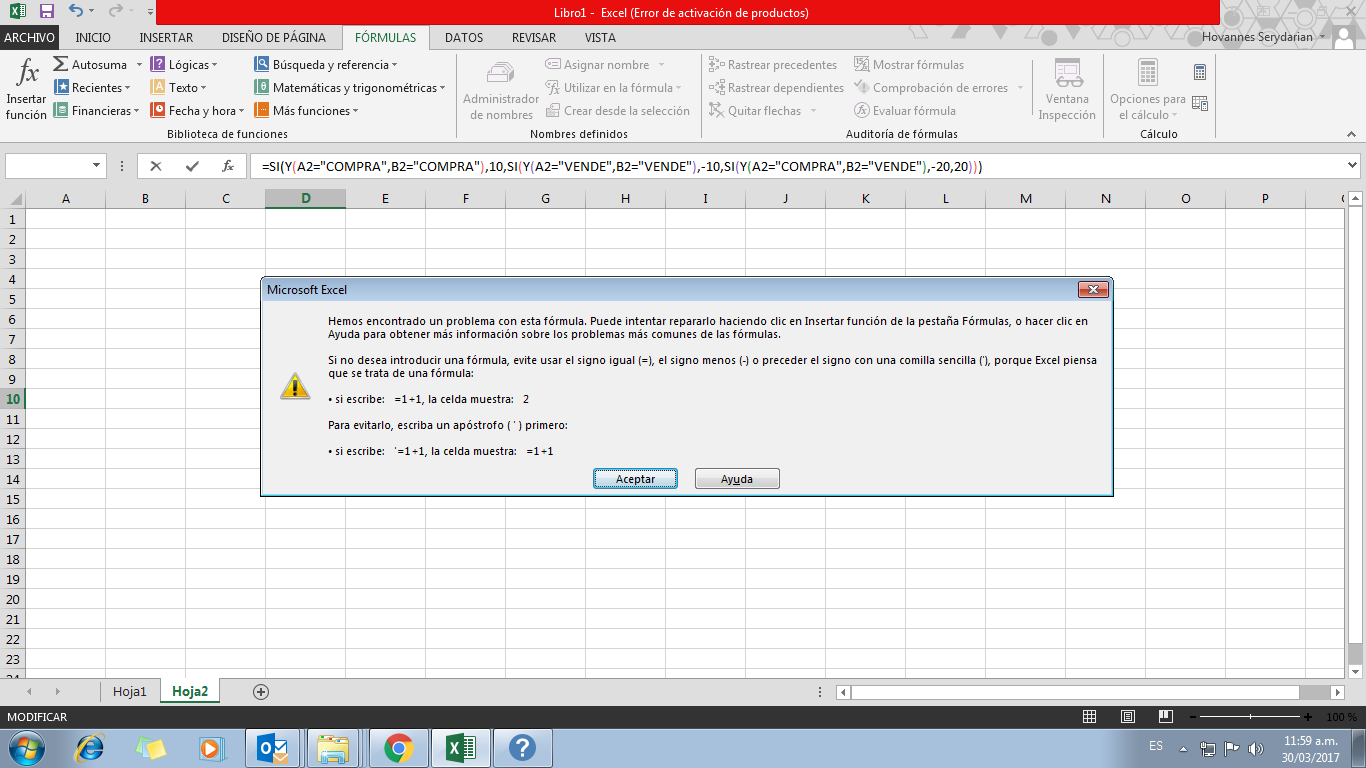
Task: Click the Calcular ahora calculator icon
Action: pos(1200,73)
